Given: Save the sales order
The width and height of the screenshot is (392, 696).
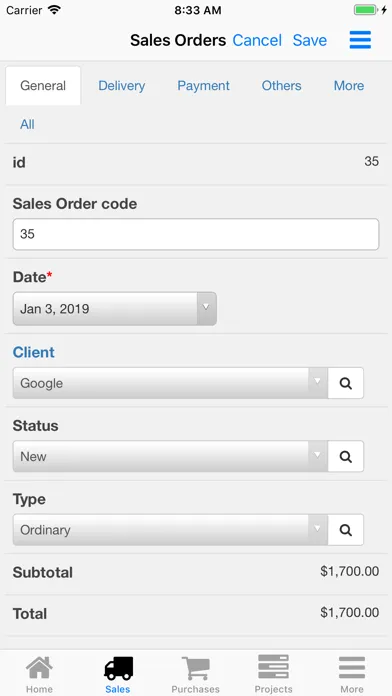Looking at the screenshot, I should pyautogui.click(x=310, y=40).
